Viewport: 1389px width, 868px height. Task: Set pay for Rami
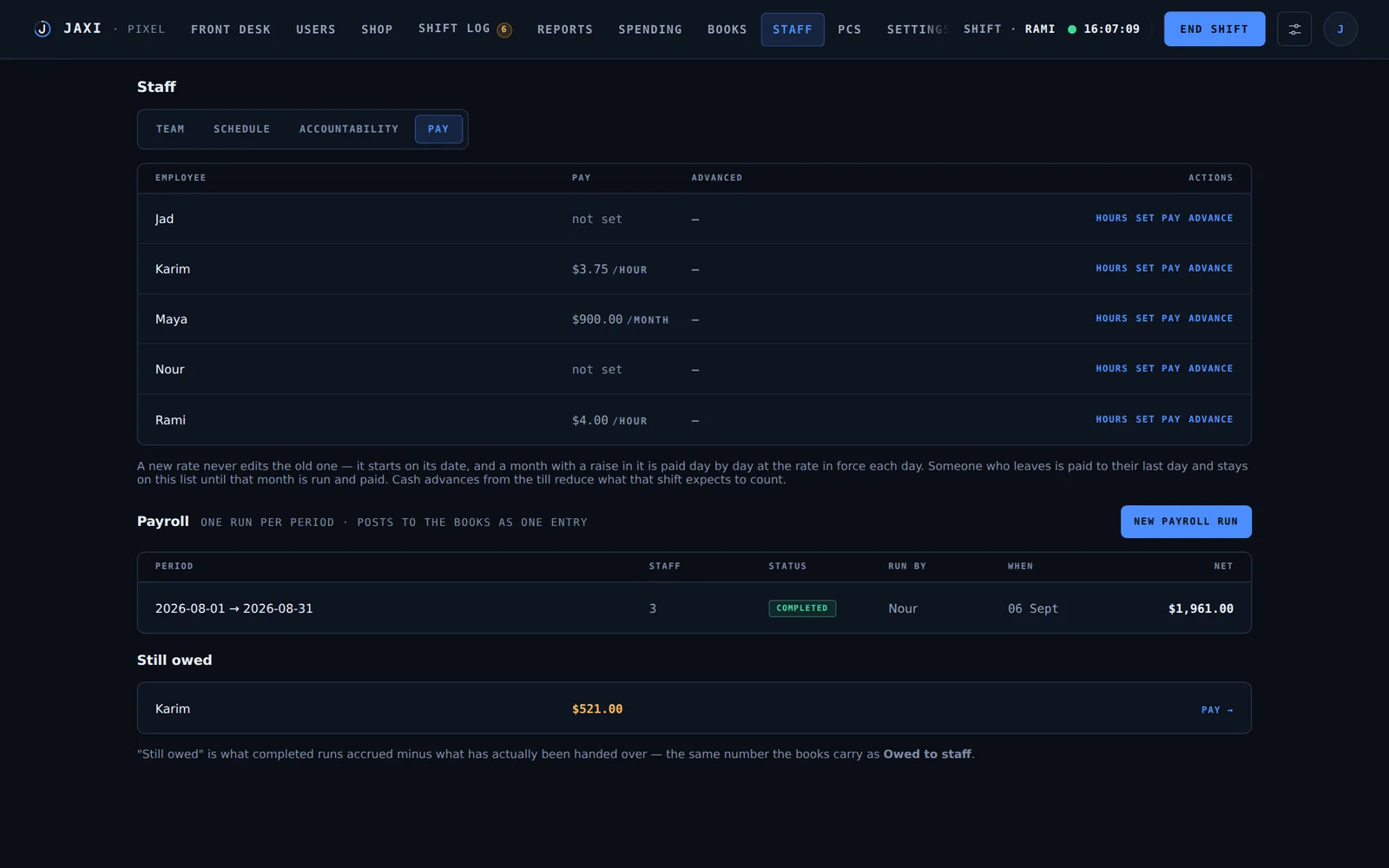pos(1158,419)
